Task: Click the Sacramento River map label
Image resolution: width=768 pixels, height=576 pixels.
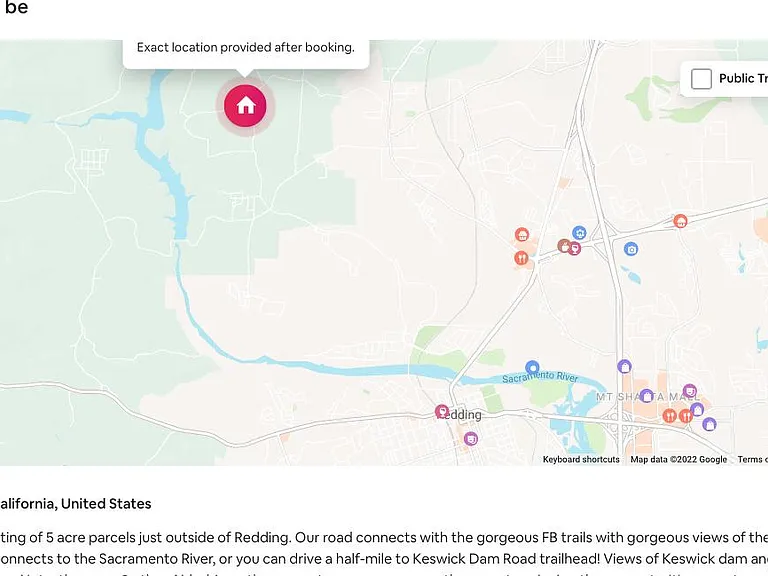Action: coord(540,377)
